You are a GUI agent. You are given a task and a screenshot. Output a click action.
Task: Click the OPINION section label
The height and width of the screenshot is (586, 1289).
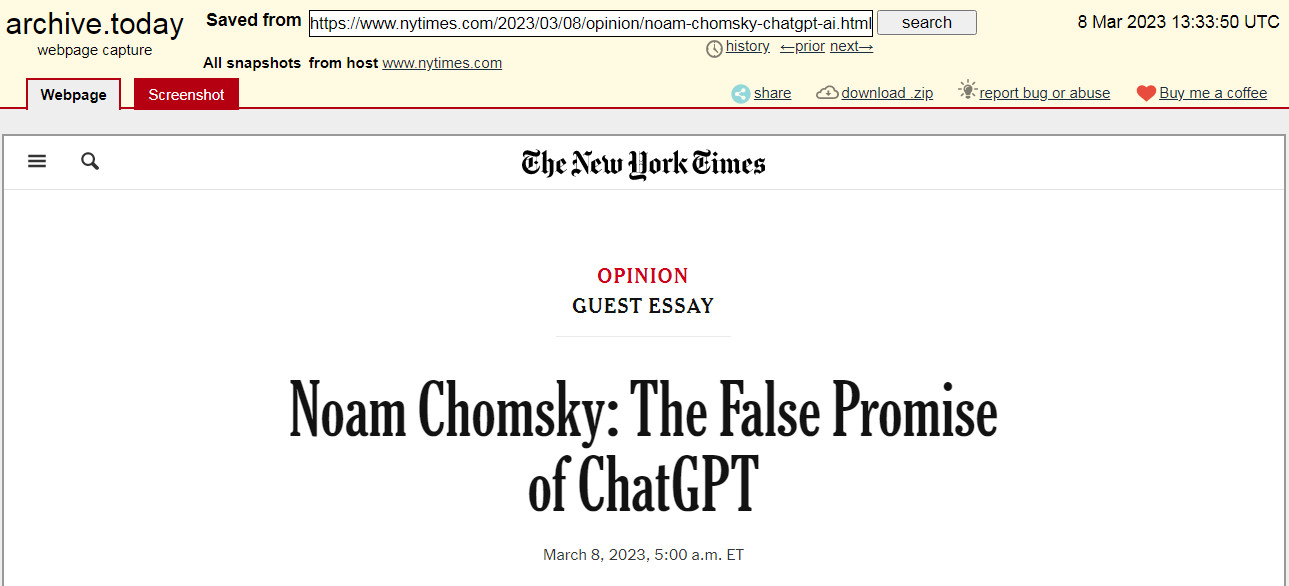(643, 276)
